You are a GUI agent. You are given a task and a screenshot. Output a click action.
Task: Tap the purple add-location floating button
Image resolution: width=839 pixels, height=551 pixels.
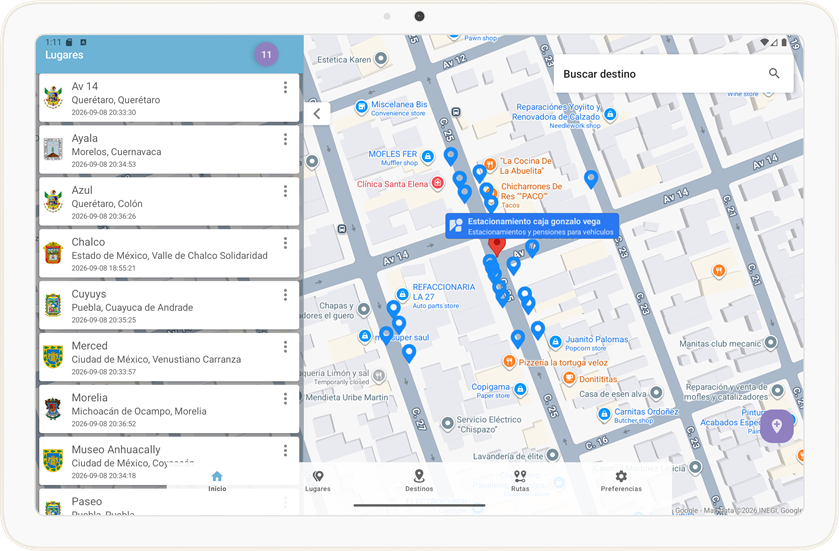776,426
